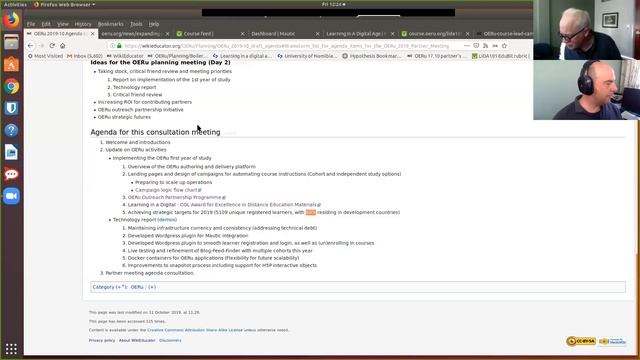Click the Pocket save icon in URL bar
Screen dimensions: 640x360
[476, 46]
